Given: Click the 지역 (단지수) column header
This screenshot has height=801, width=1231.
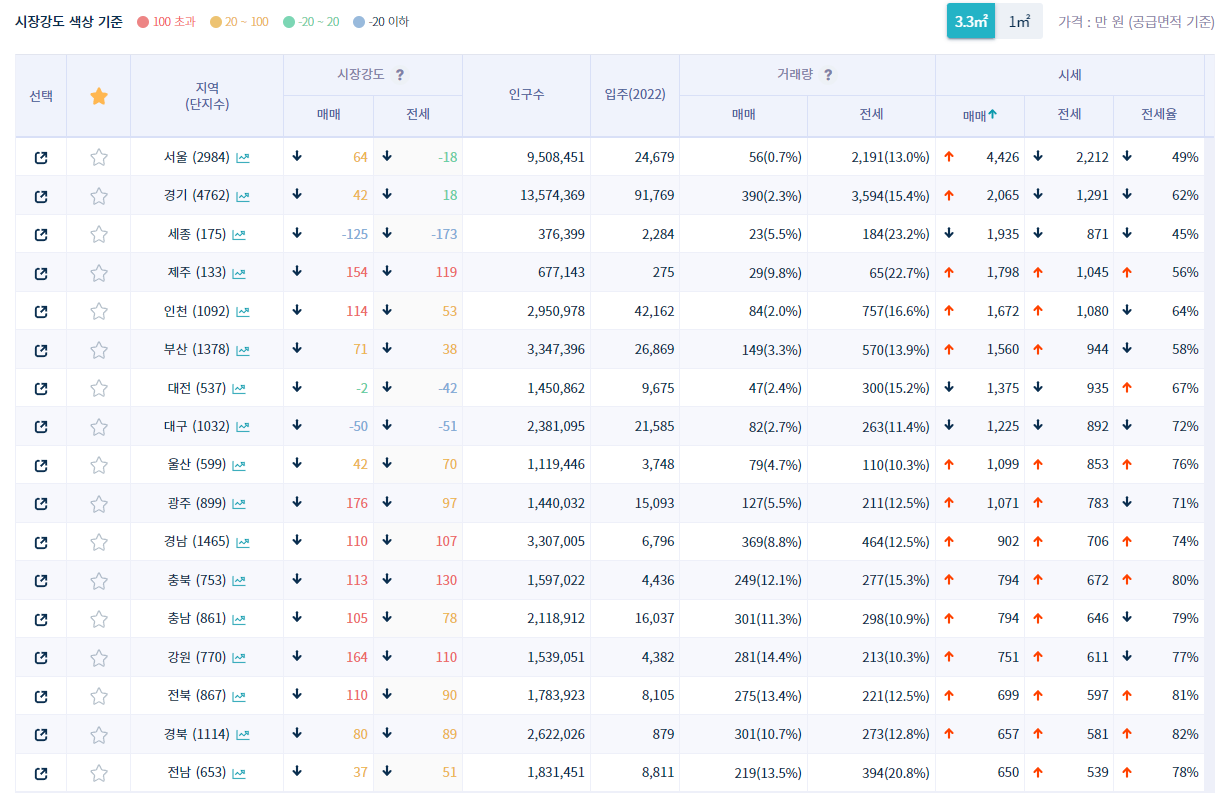Looking at the screenshot, I should [207, 95].
